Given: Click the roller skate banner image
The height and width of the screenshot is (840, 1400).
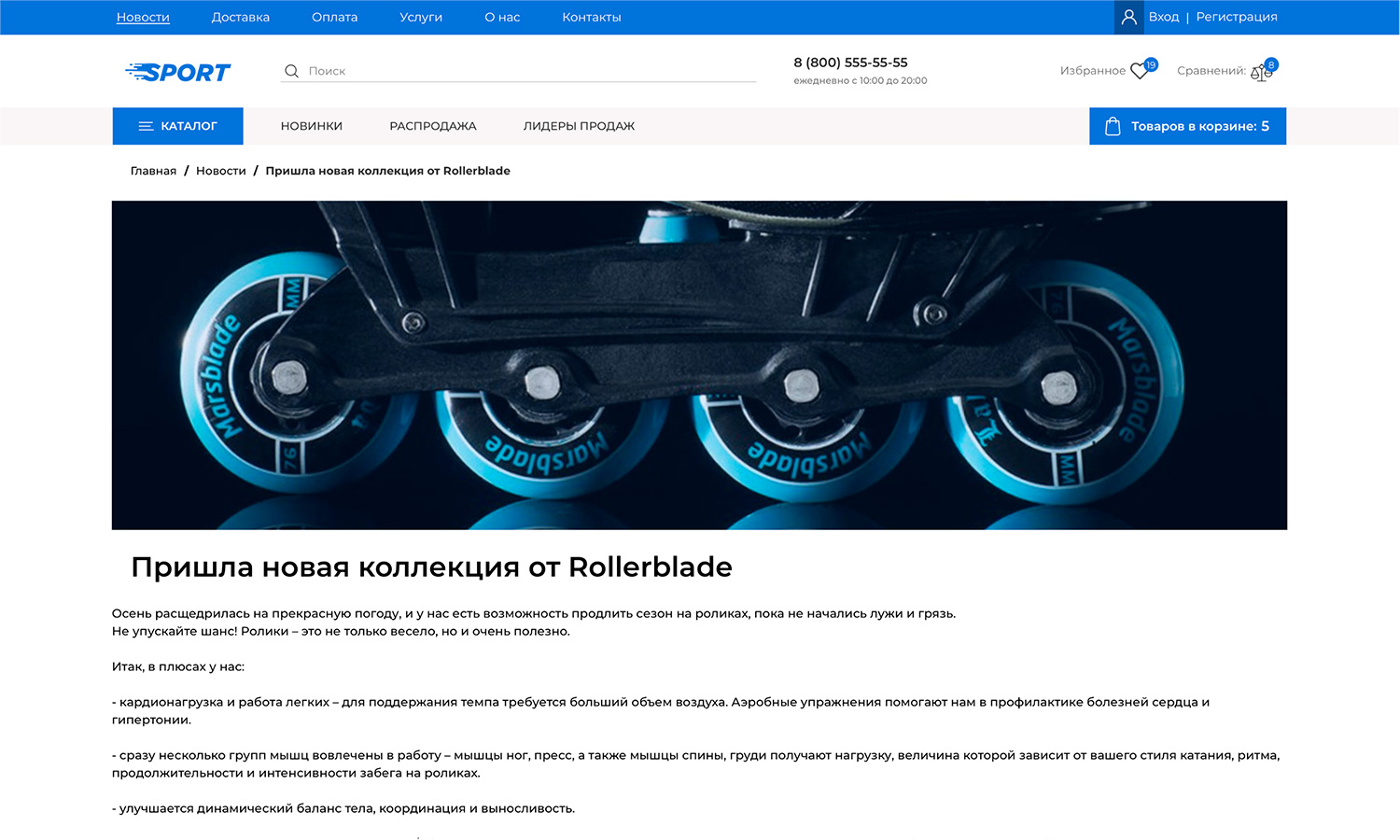Looking at the screenshot, I should pos(699,365).
